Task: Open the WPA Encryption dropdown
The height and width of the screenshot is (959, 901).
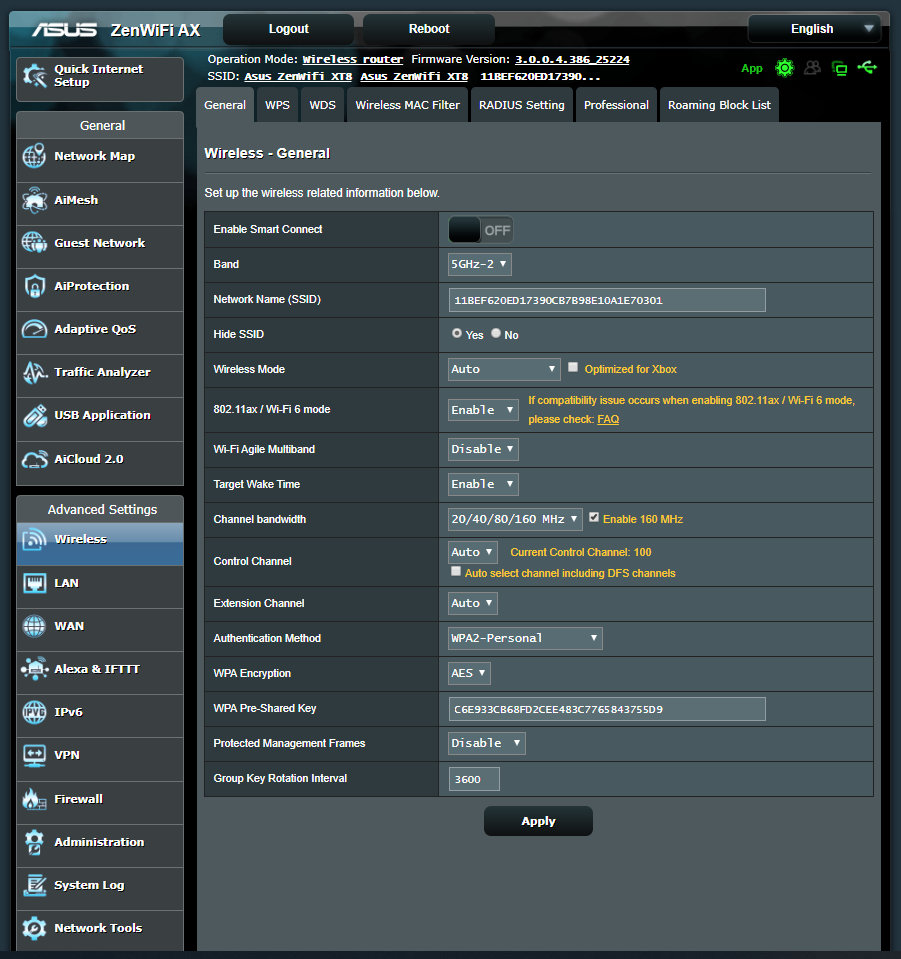Action: click(x=469, y=673)
